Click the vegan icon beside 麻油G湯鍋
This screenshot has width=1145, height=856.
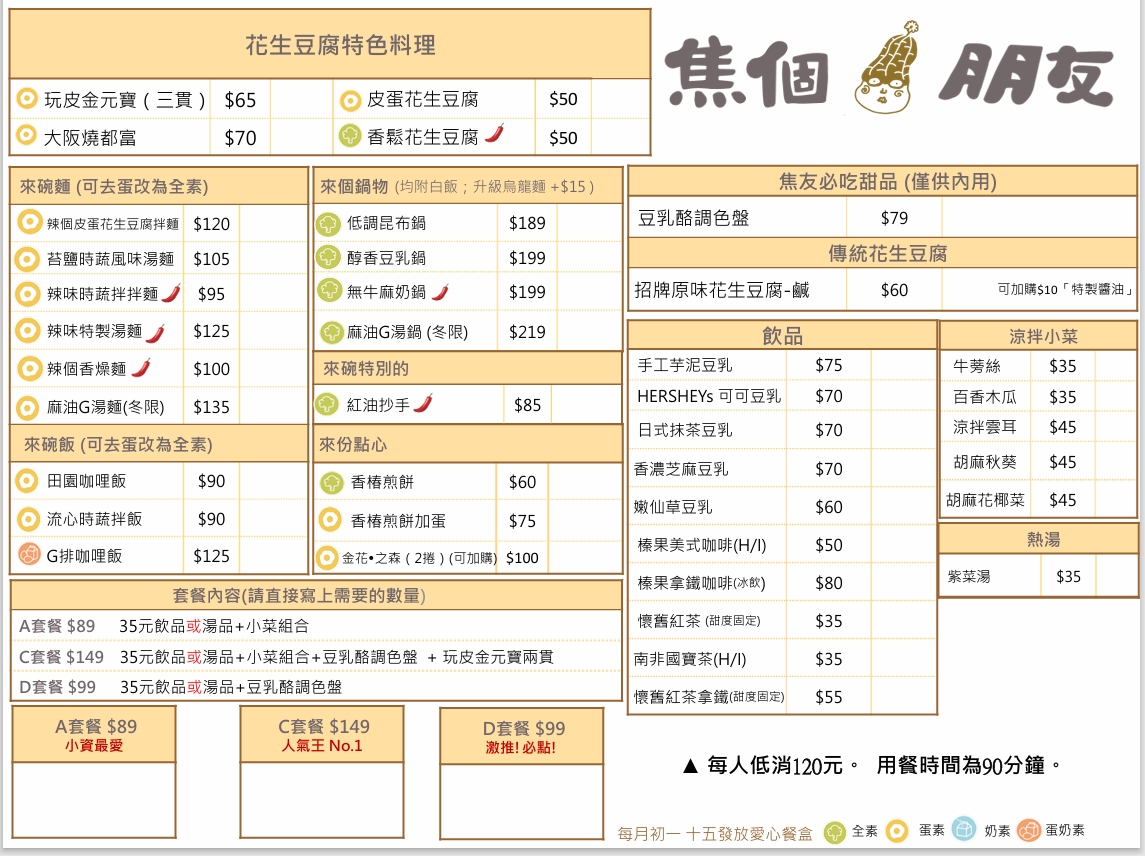pos(332,333)
